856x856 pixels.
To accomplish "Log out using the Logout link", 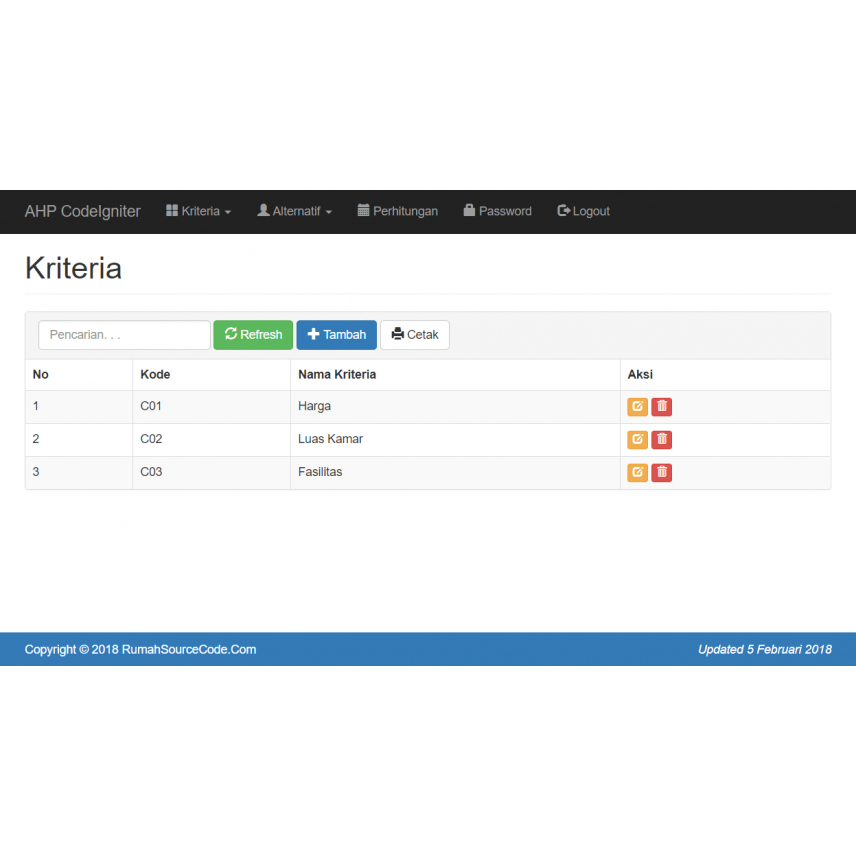I will click(x=583, y=212).
